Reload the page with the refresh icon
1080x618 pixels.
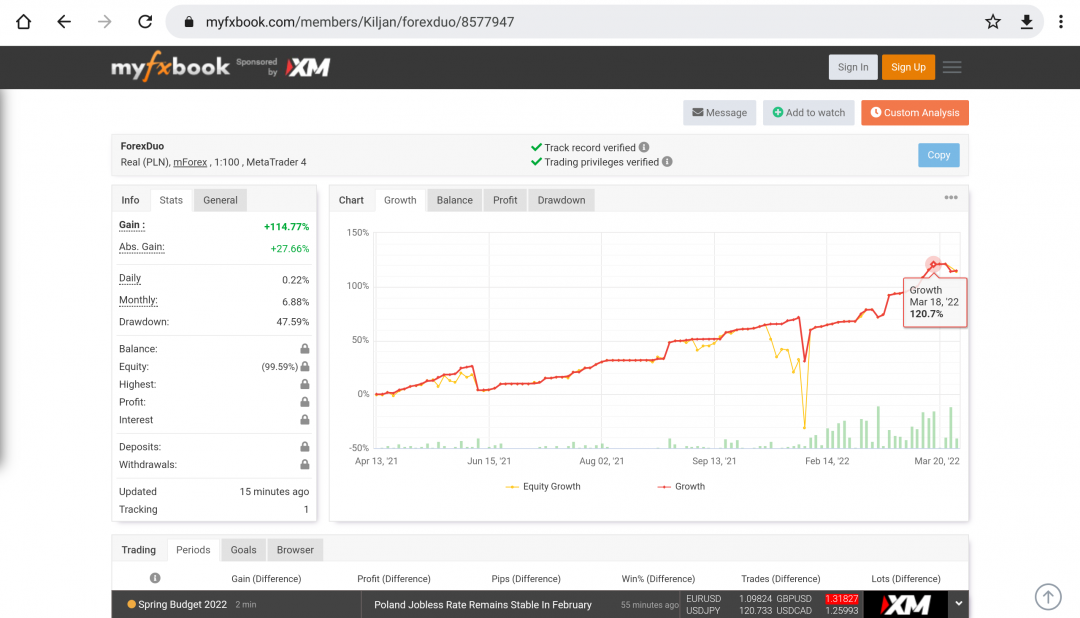click(145, 21)
